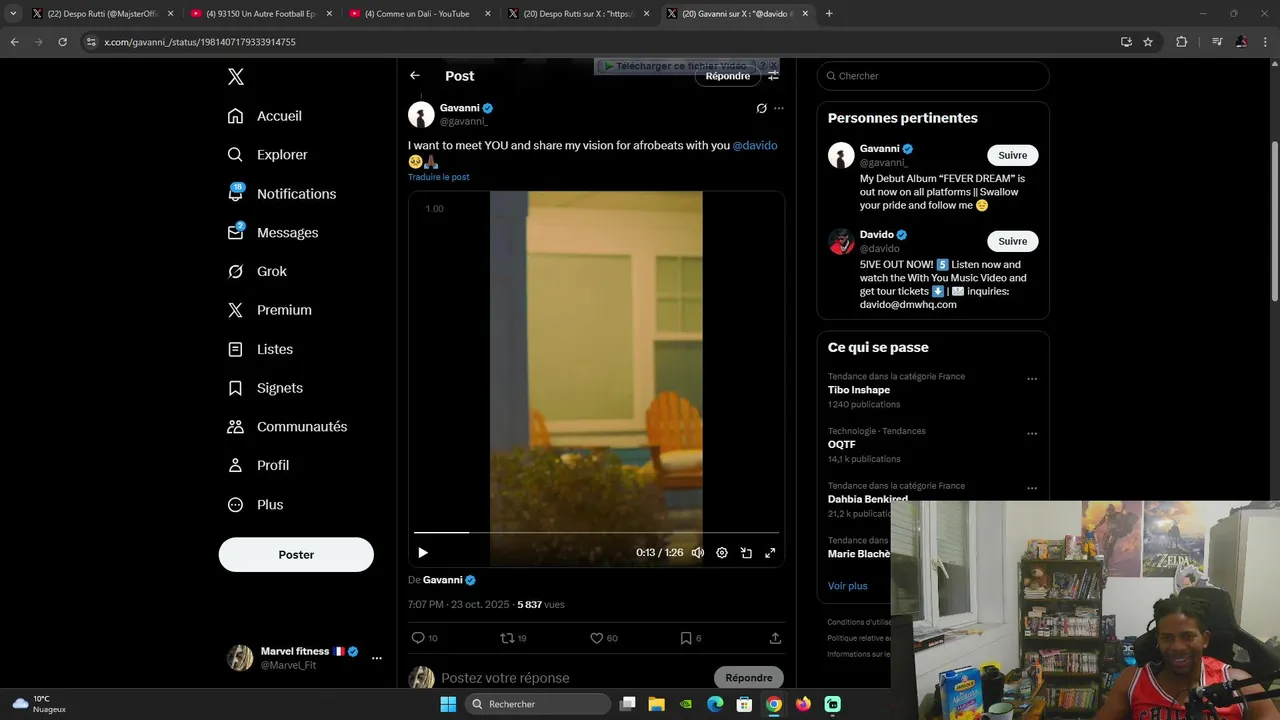Toggle picture-in-picture for the video
Image resolution: width=1280 pixels, height=720 pixels.
coord(746,553)
